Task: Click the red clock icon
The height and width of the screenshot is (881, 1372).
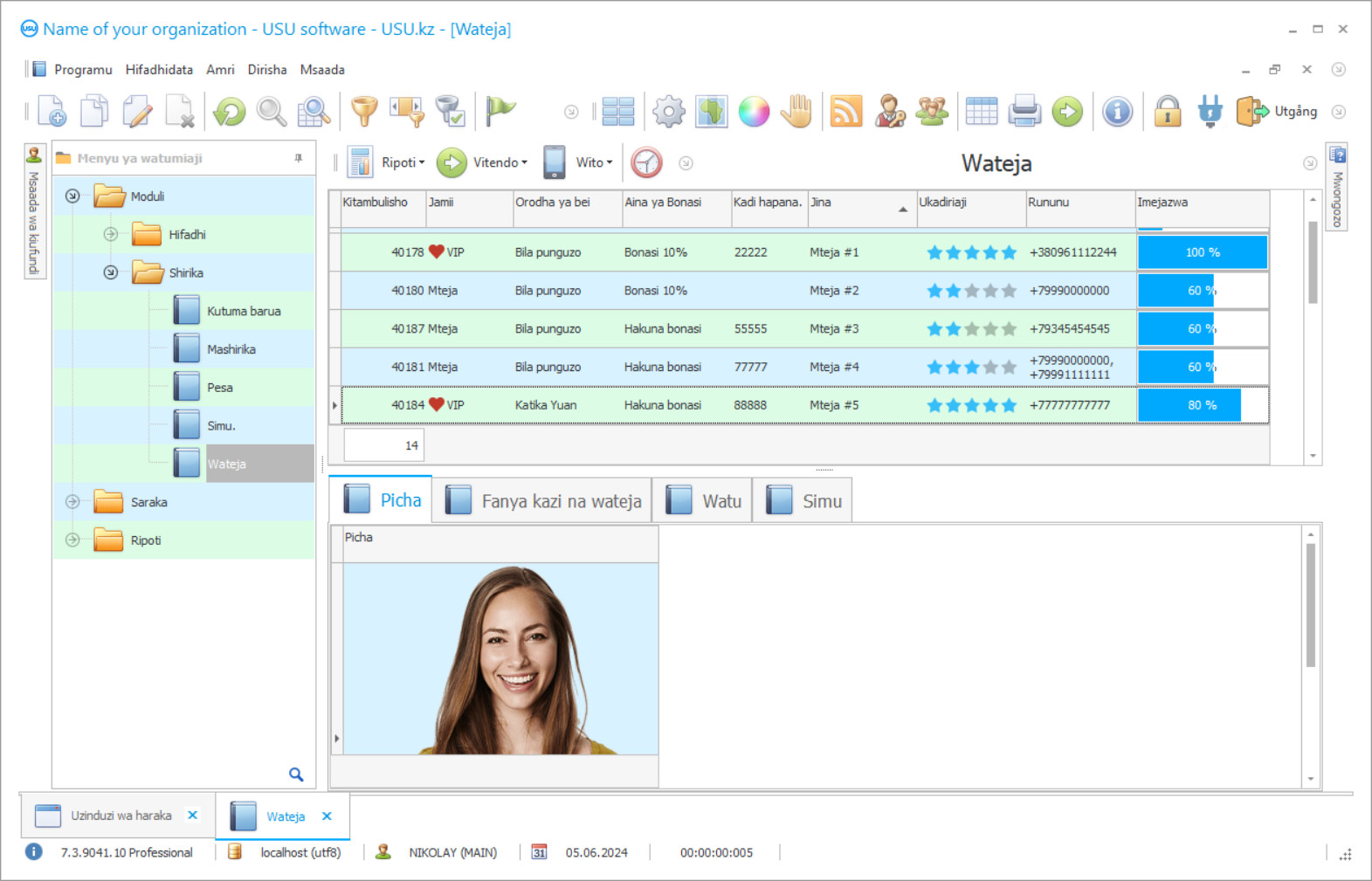Action: (646, 162)
